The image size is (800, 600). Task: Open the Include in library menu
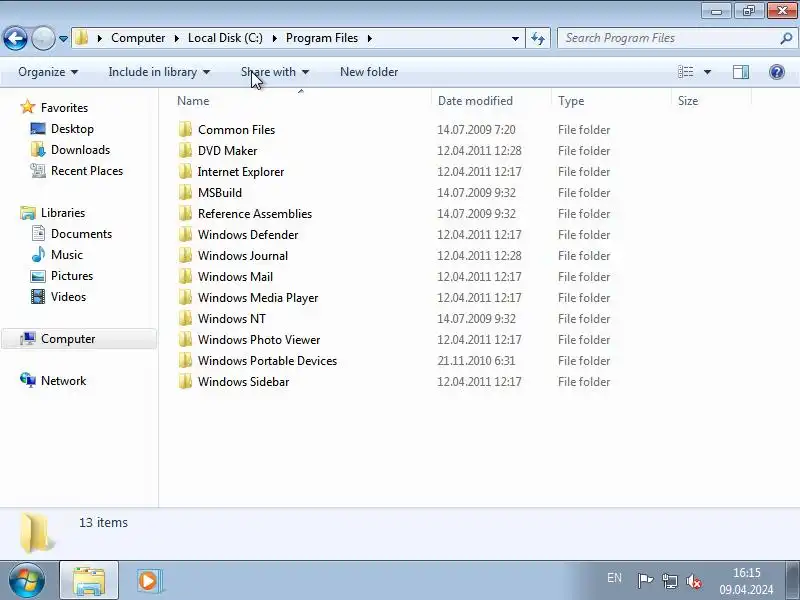[159, 72]
